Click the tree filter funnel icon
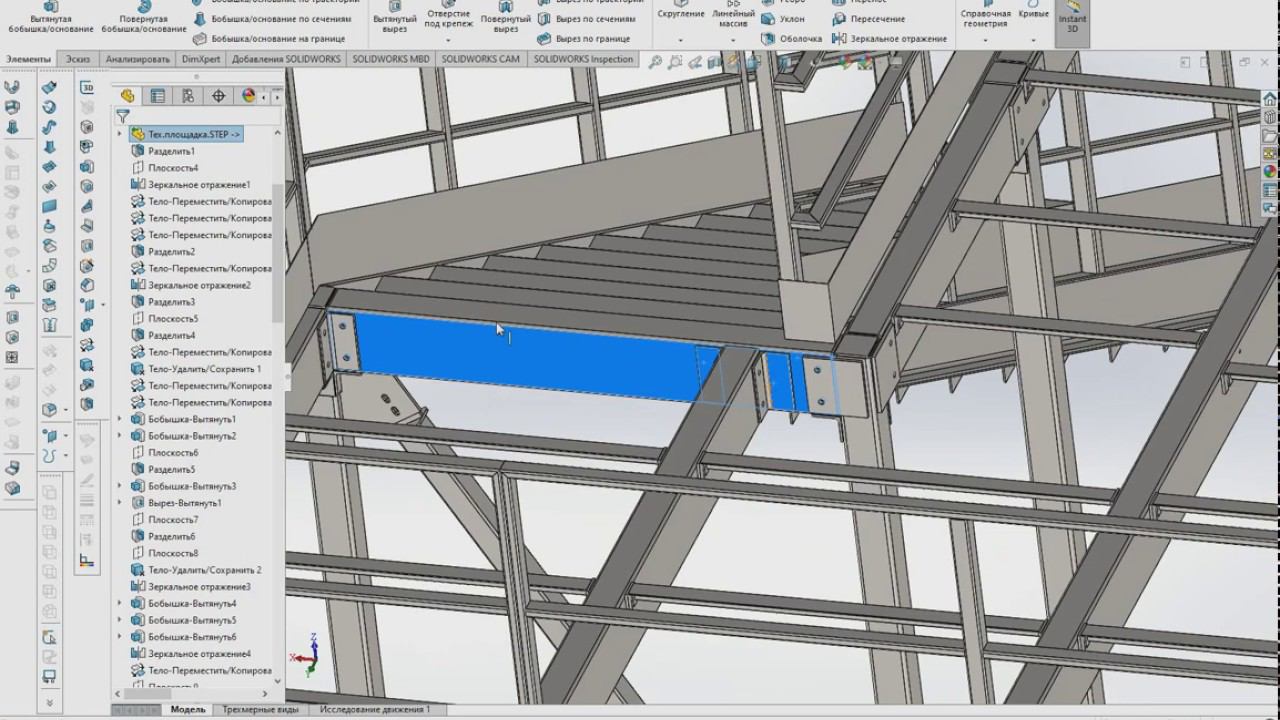Image resolution: width=1280 pixels, height=720 pixels. tap(123, 117)
